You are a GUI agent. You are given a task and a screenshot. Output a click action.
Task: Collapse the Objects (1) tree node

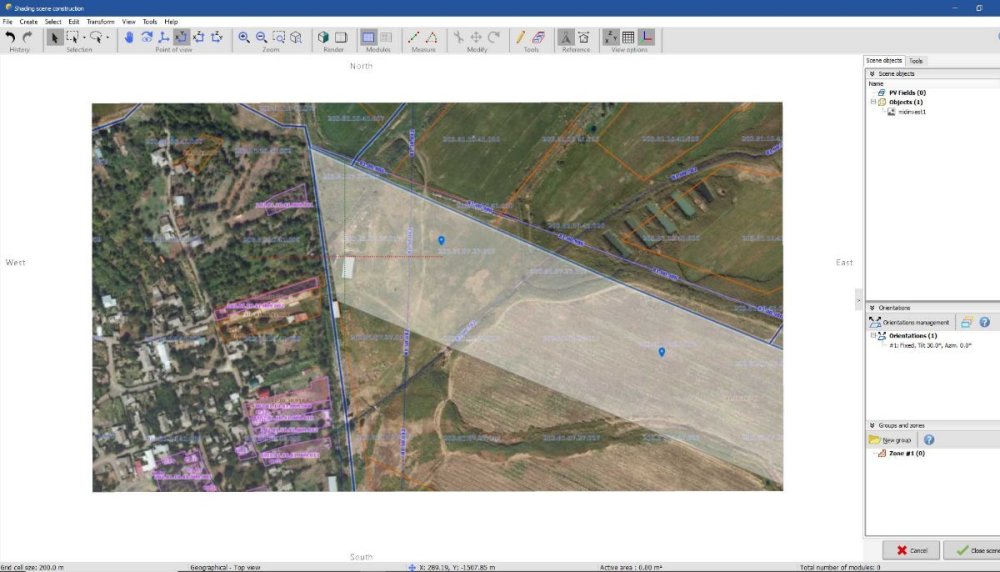click(x=873, y=102)
